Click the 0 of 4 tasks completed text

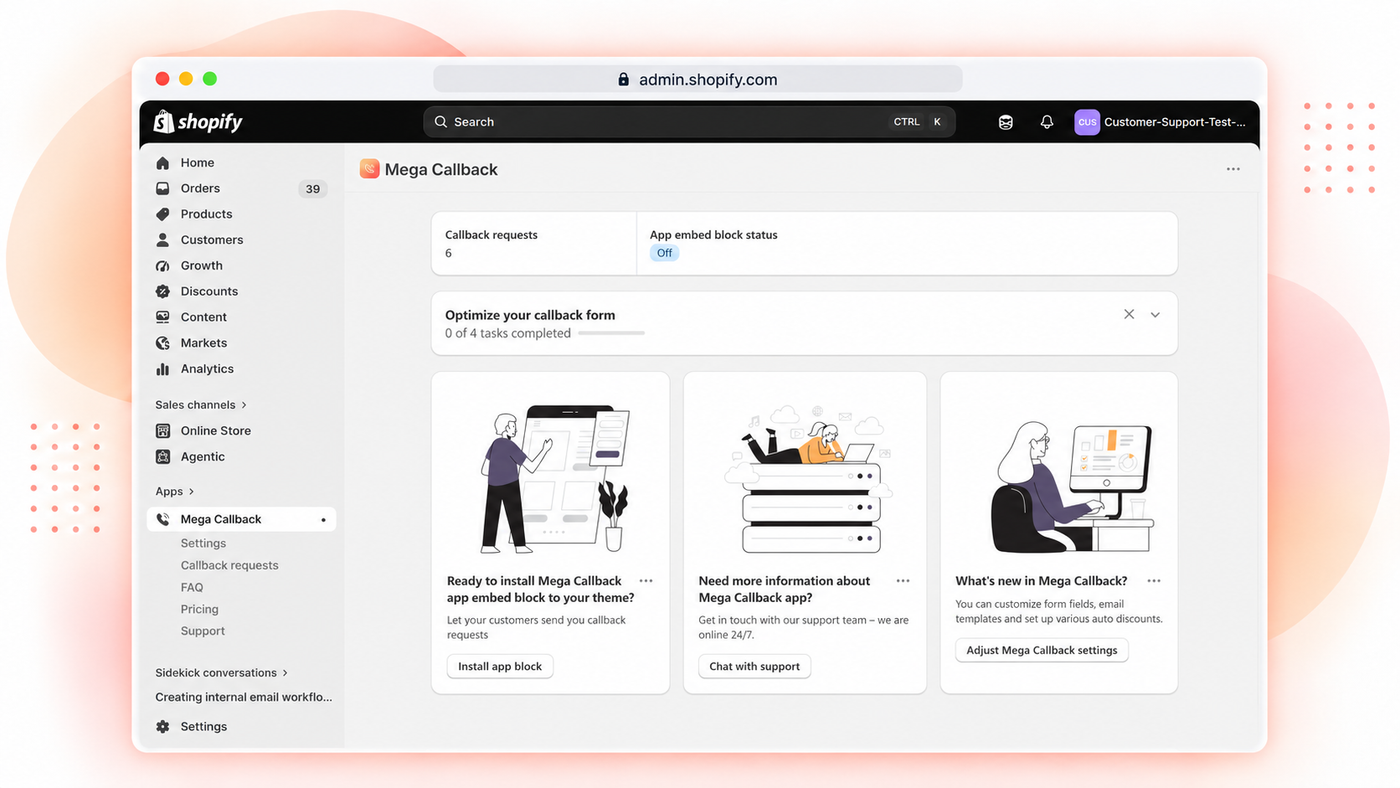coord(508,333)
